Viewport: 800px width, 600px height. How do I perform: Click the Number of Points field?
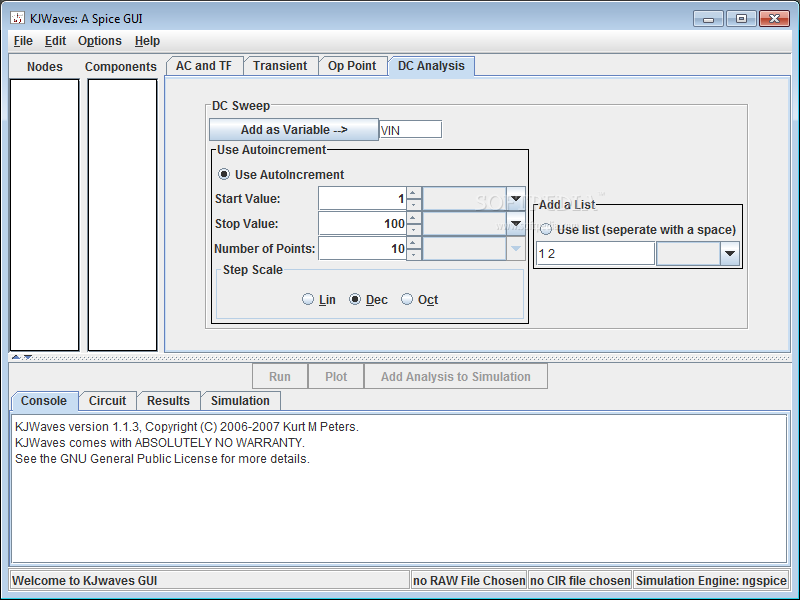362,248
